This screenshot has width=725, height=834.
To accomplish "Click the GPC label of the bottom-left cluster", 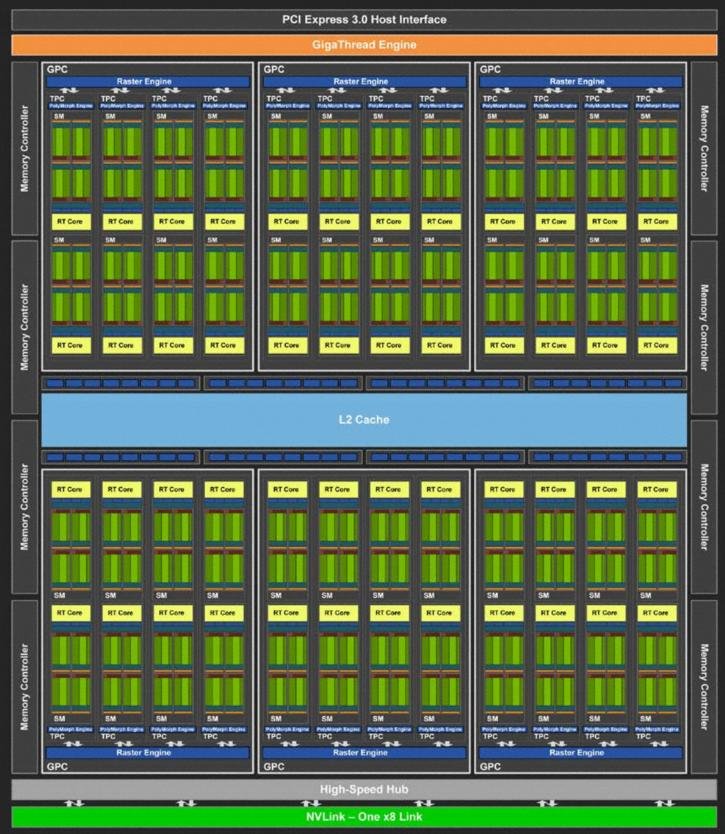I will point(57,766).
